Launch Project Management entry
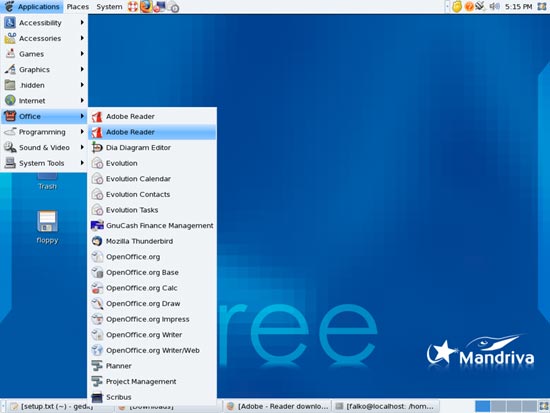The height and width of the screenshot is (413, 550). tap(152, 381)
